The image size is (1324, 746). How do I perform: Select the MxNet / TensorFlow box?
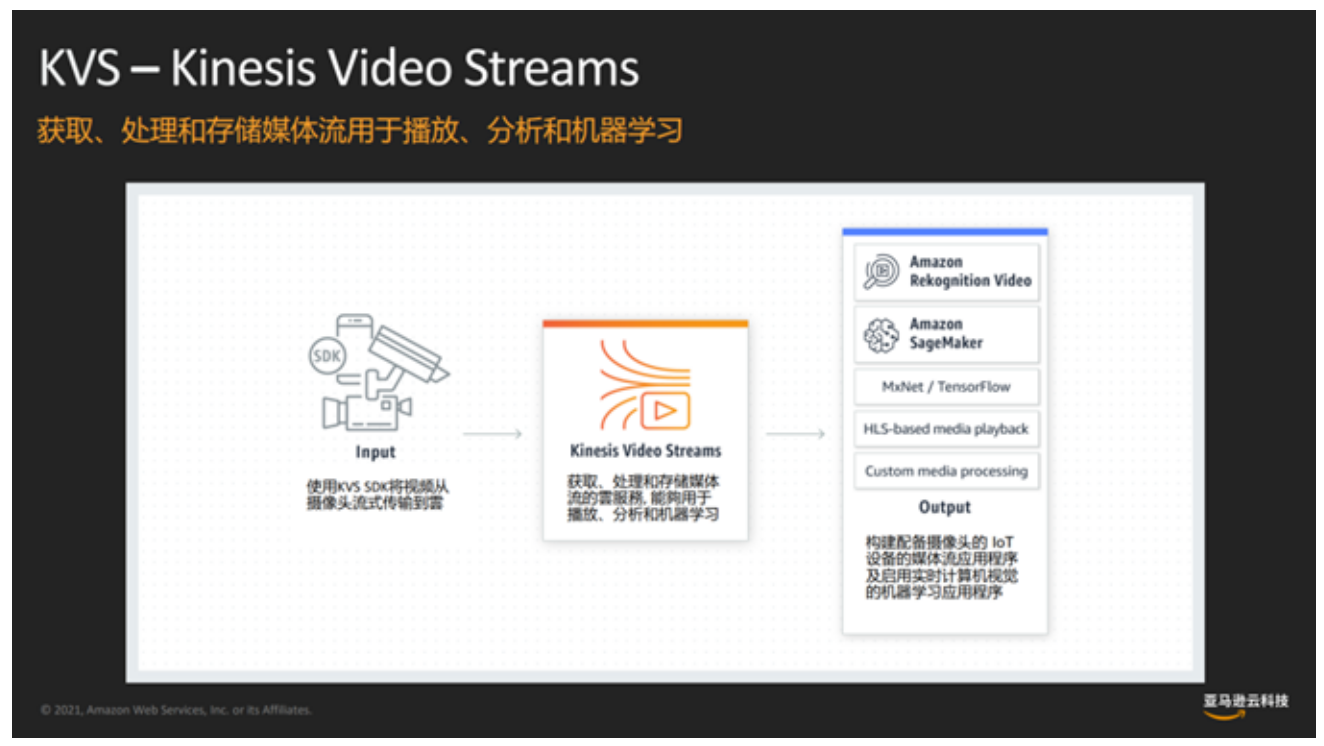[946, 387]
